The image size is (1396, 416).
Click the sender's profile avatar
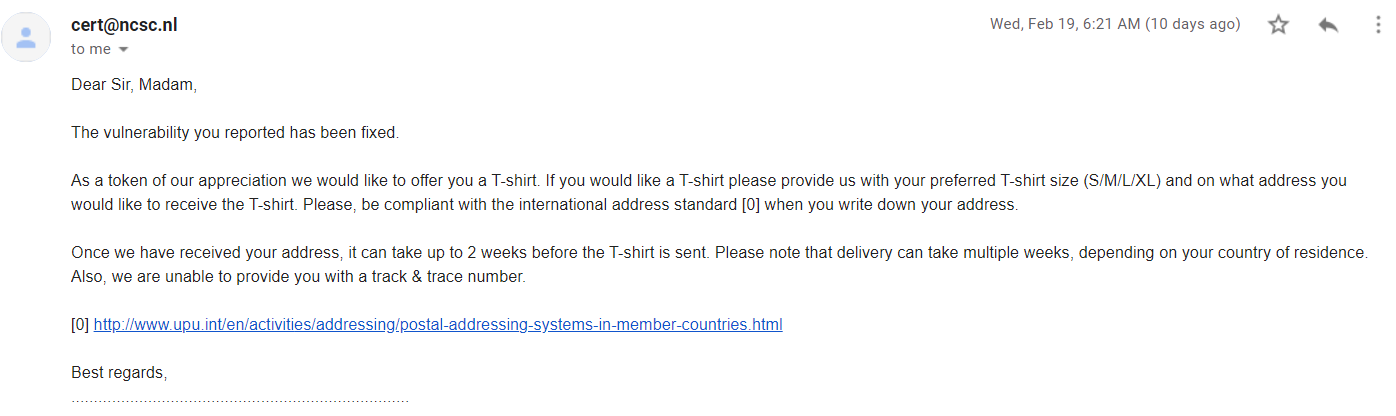tap(27, 37)
